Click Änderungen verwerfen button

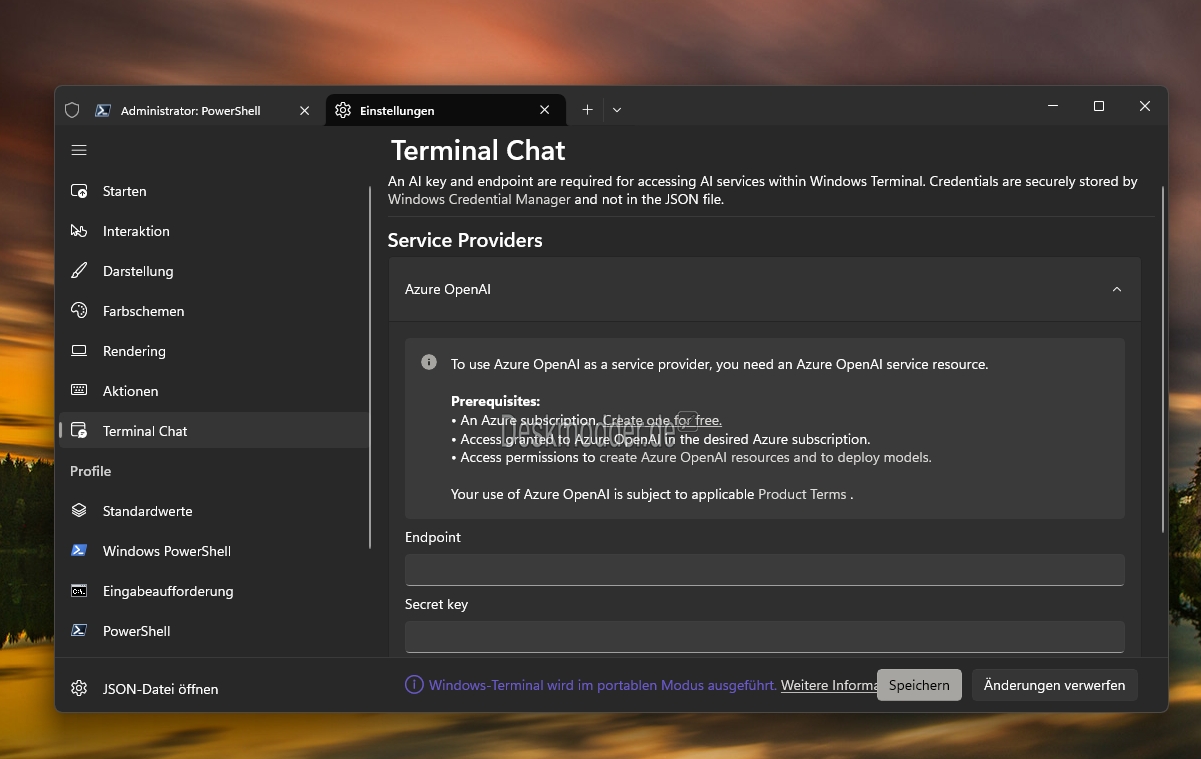1054,685
